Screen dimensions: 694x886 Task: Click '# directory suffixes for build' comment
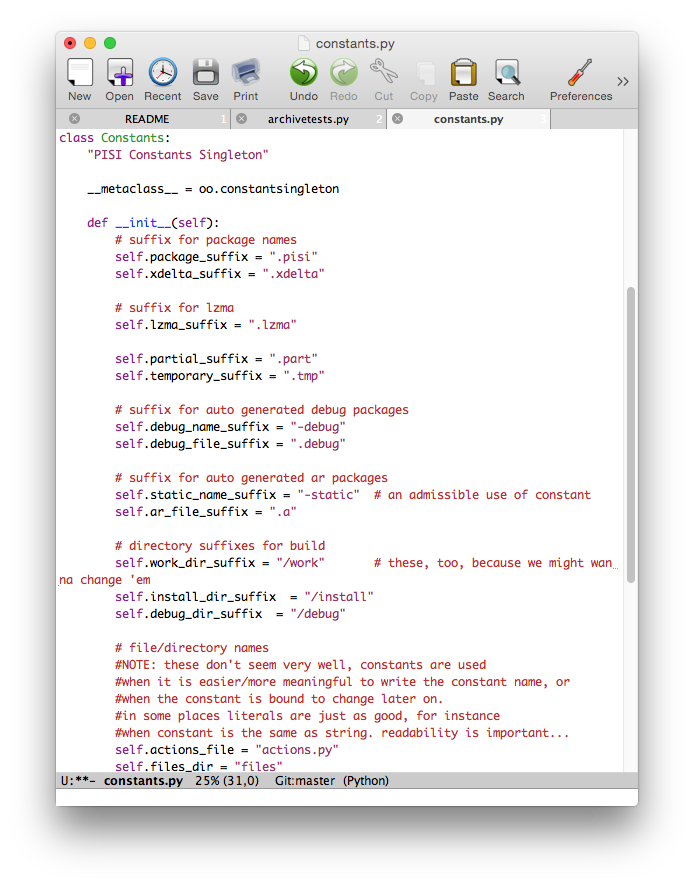click(x=220, y=545)
